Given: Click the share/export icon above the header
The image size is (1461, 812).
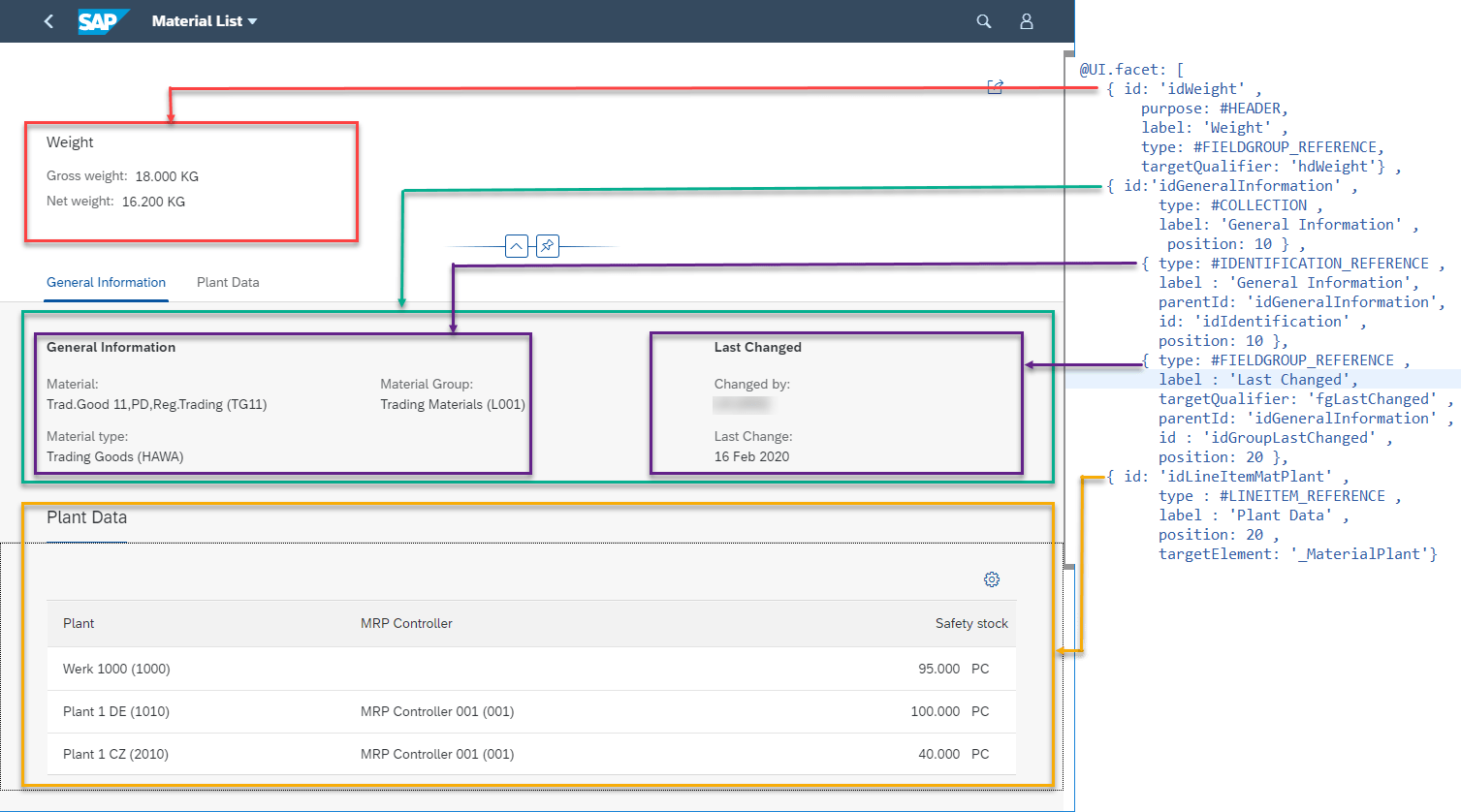Looking at the screenshot, I should (995, 86).
